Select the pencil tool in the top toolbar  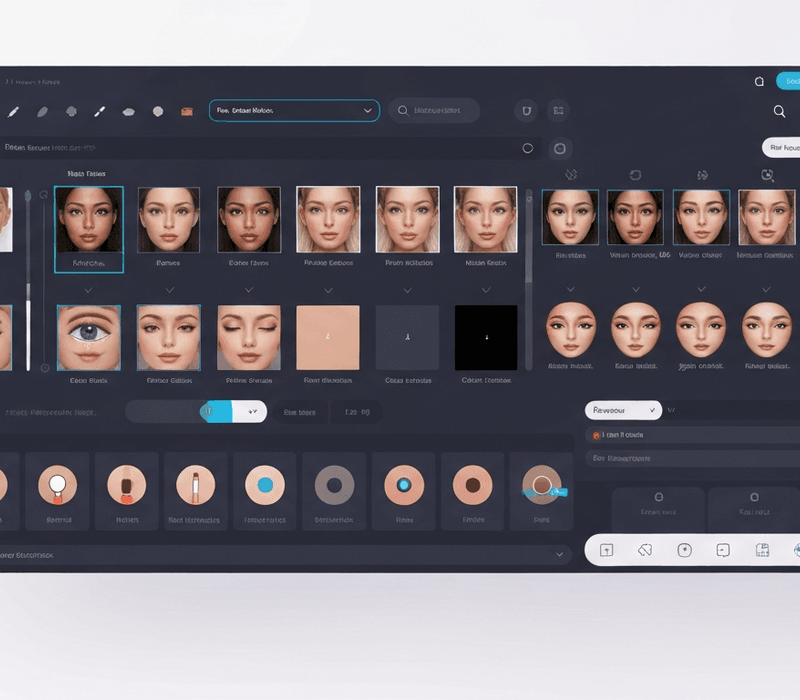(x=13, y=111)
